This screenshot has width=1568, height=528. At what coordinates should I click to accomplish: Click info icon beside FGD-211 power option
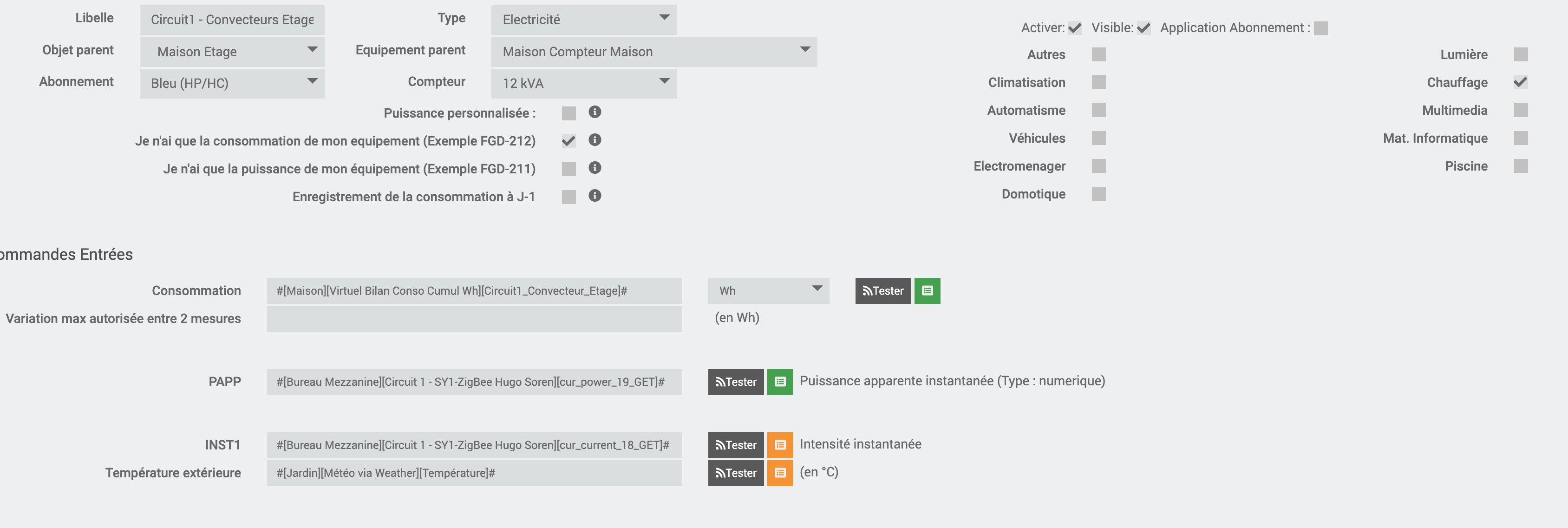coord(595,168)
